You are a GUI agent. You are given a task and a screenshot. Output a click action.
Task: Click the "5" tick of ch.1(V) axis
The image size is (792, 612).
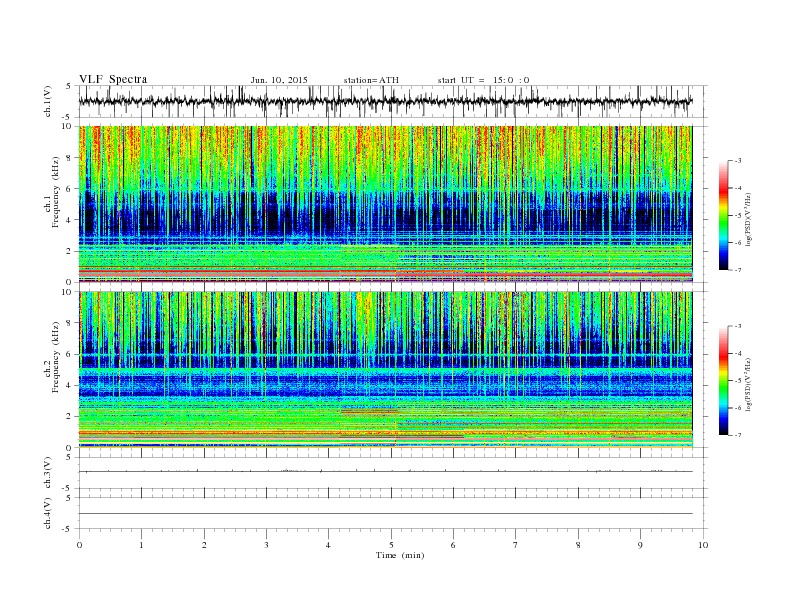(x=70, y=86)
